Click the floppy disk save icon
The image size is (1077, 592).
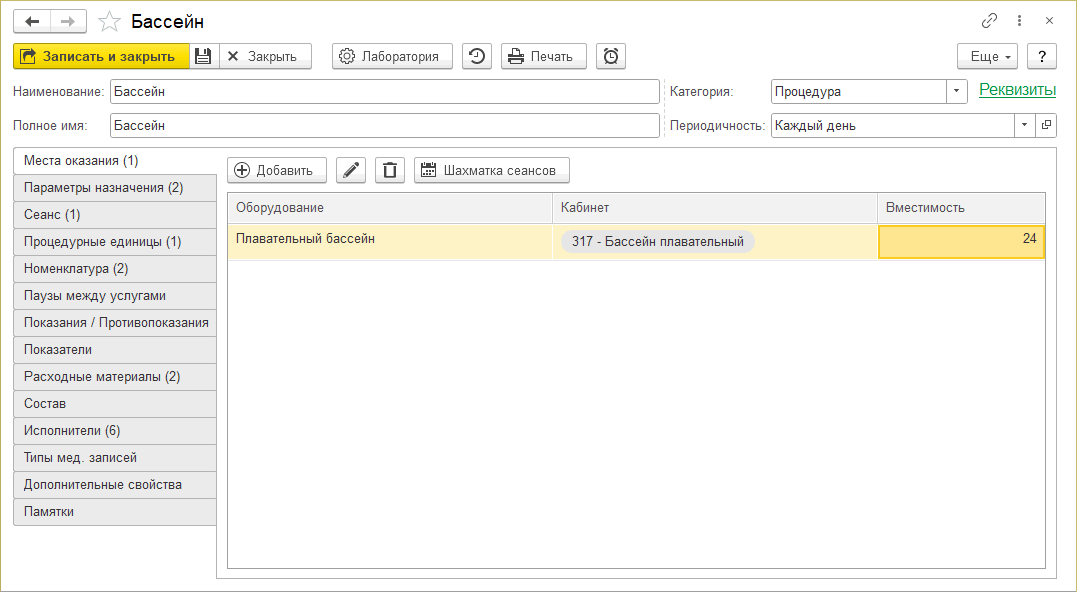203,56
